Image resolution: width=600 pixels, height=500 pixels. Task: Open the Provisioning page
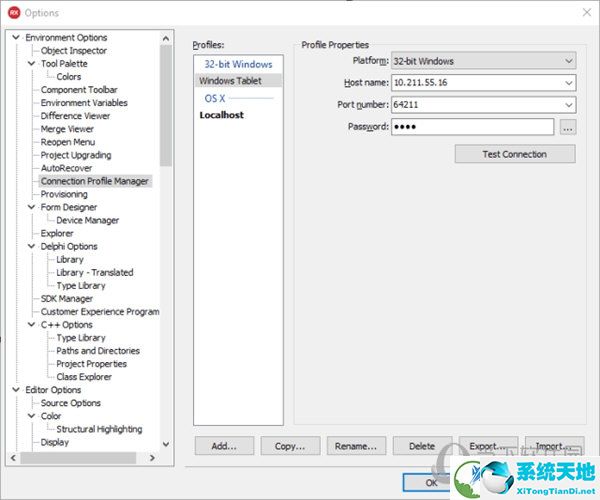click(x=64, y=194)
